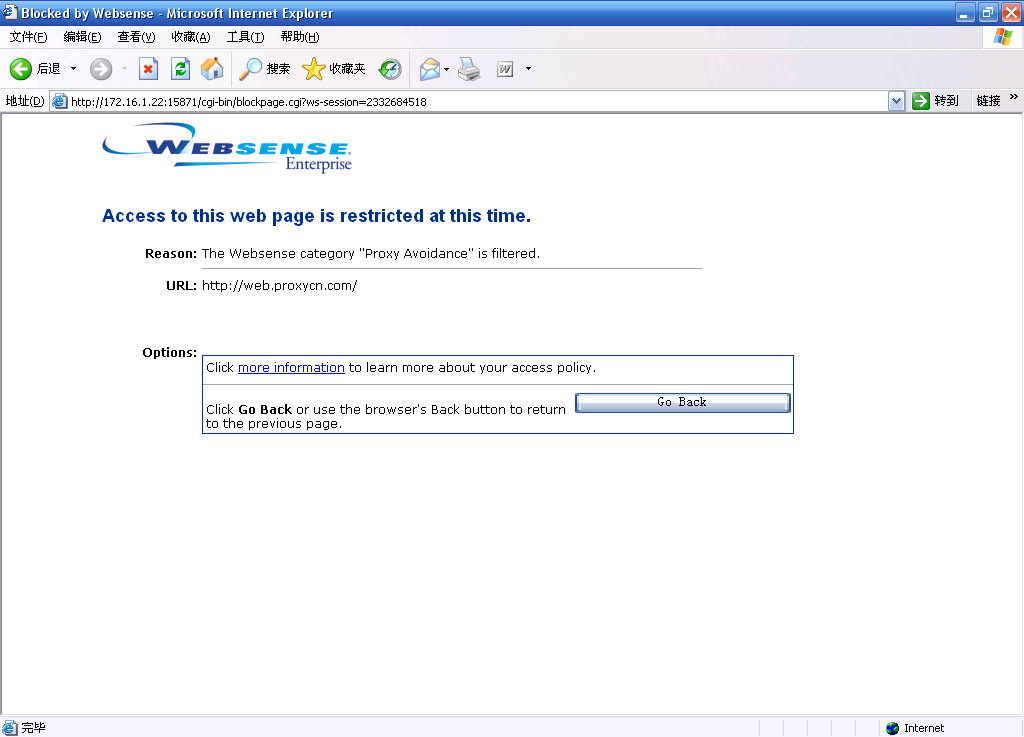The image size is (1024, 737).
Task: Open the Search magnifier button
Action: (264, 69)
